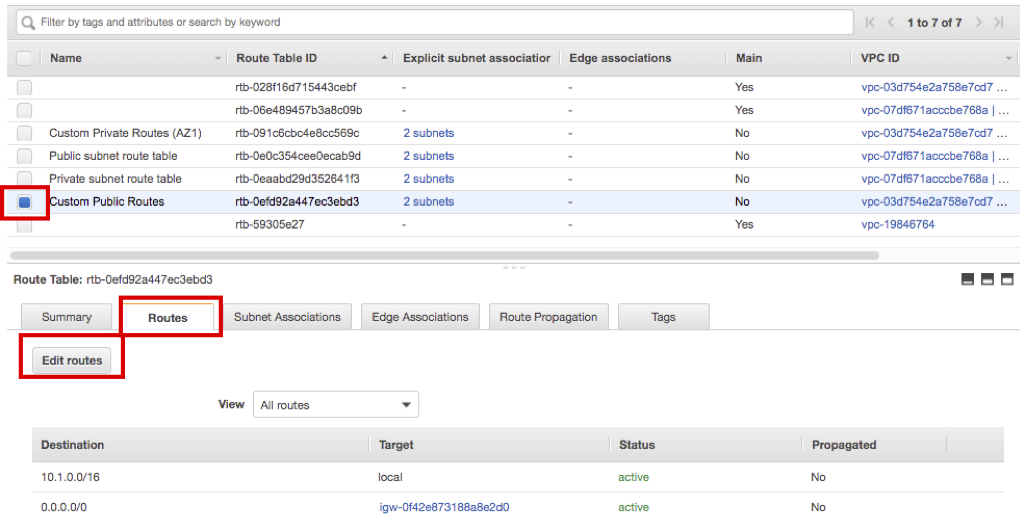
Task: Check the Public subnet route table checkbox
Action: click(x=25, y=156)
